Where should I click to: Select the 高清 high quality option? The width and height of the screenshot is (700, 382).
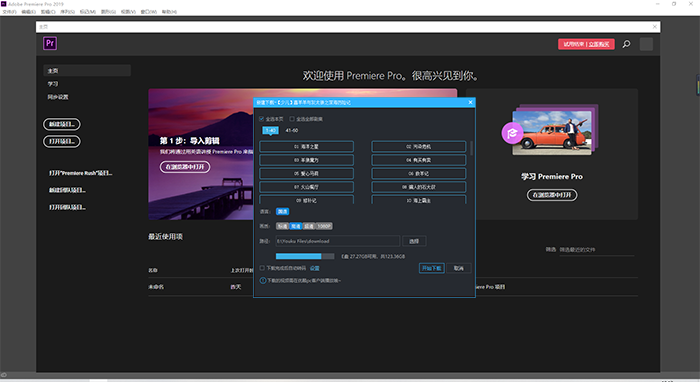[296, 226]
